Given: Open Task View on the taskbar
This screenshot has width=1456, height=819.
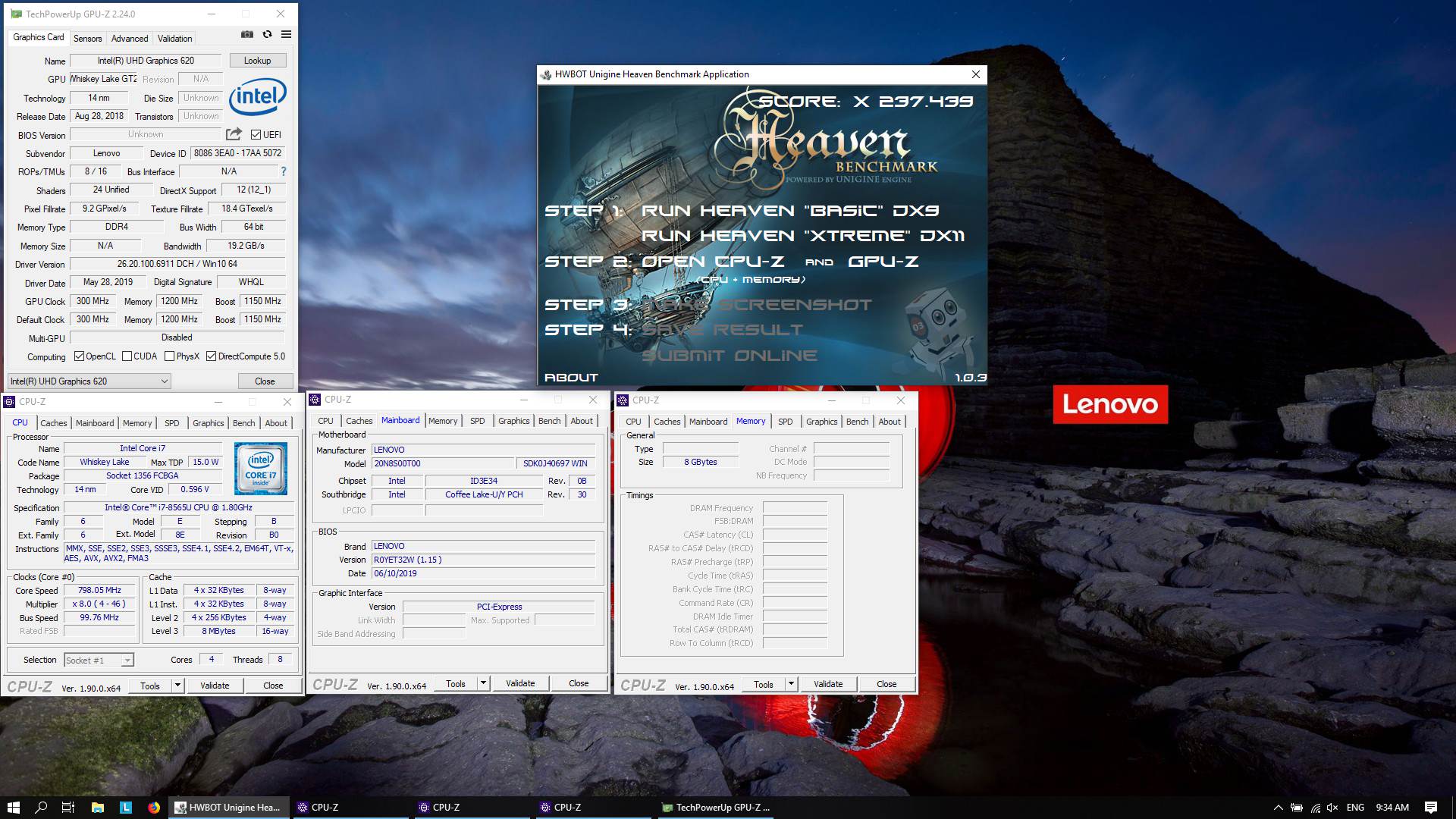Looking at the screenshot, I should click(x=68, y=808).
